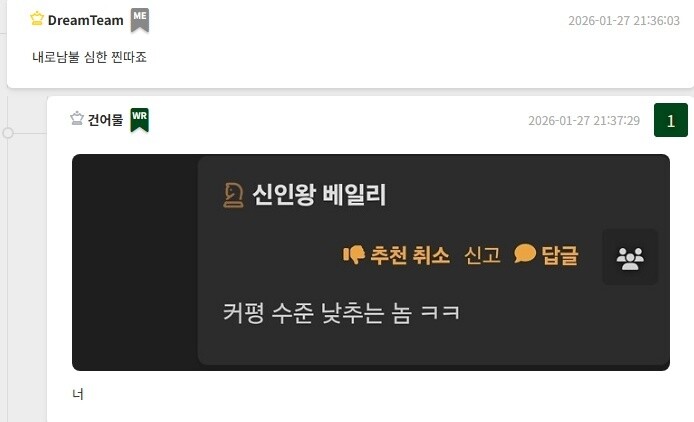Click the green vote count box showing 1
The image size is (694, 422).
671,120
